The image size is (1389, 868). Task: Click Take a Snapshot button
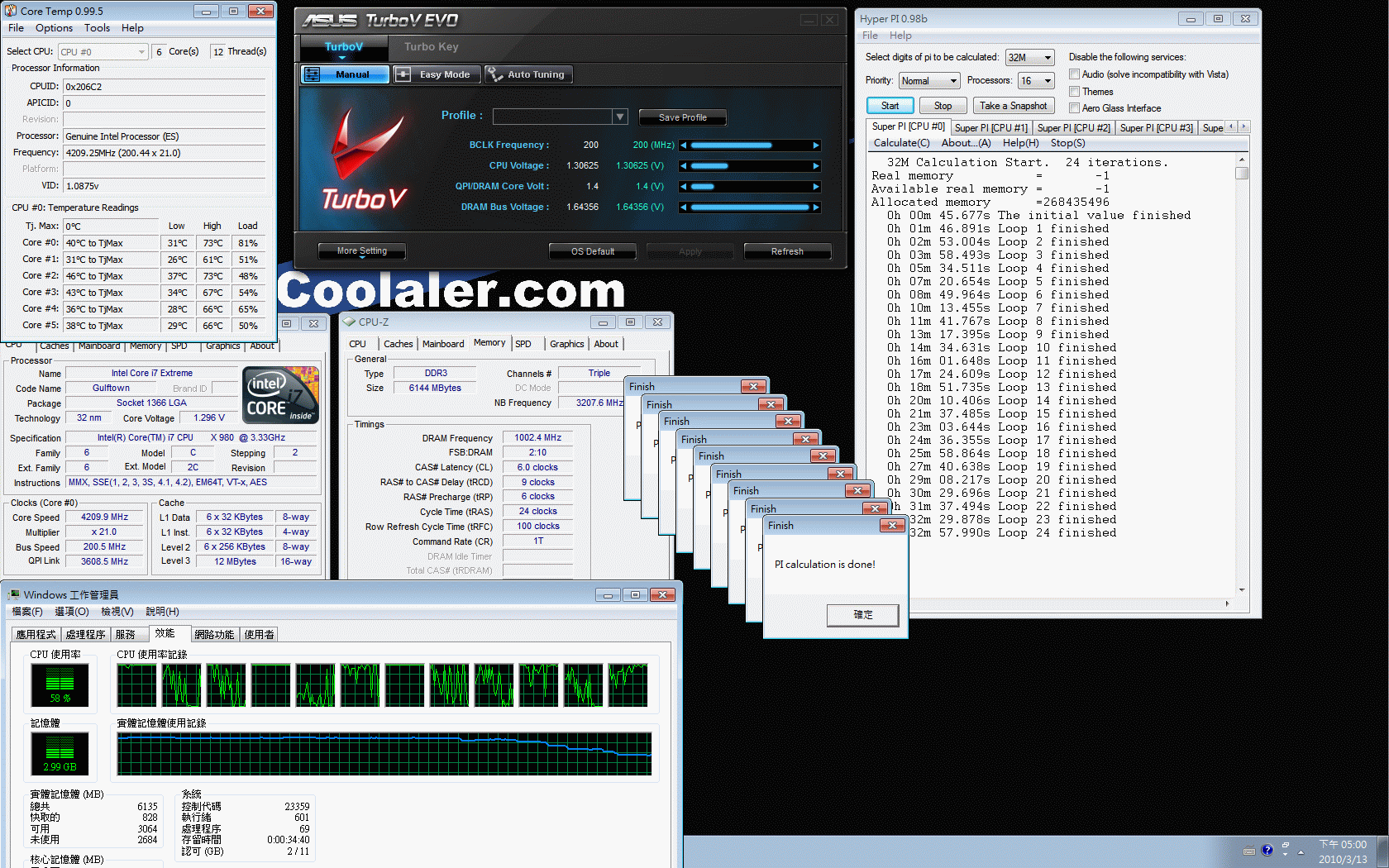click(x=1013, y=106)
